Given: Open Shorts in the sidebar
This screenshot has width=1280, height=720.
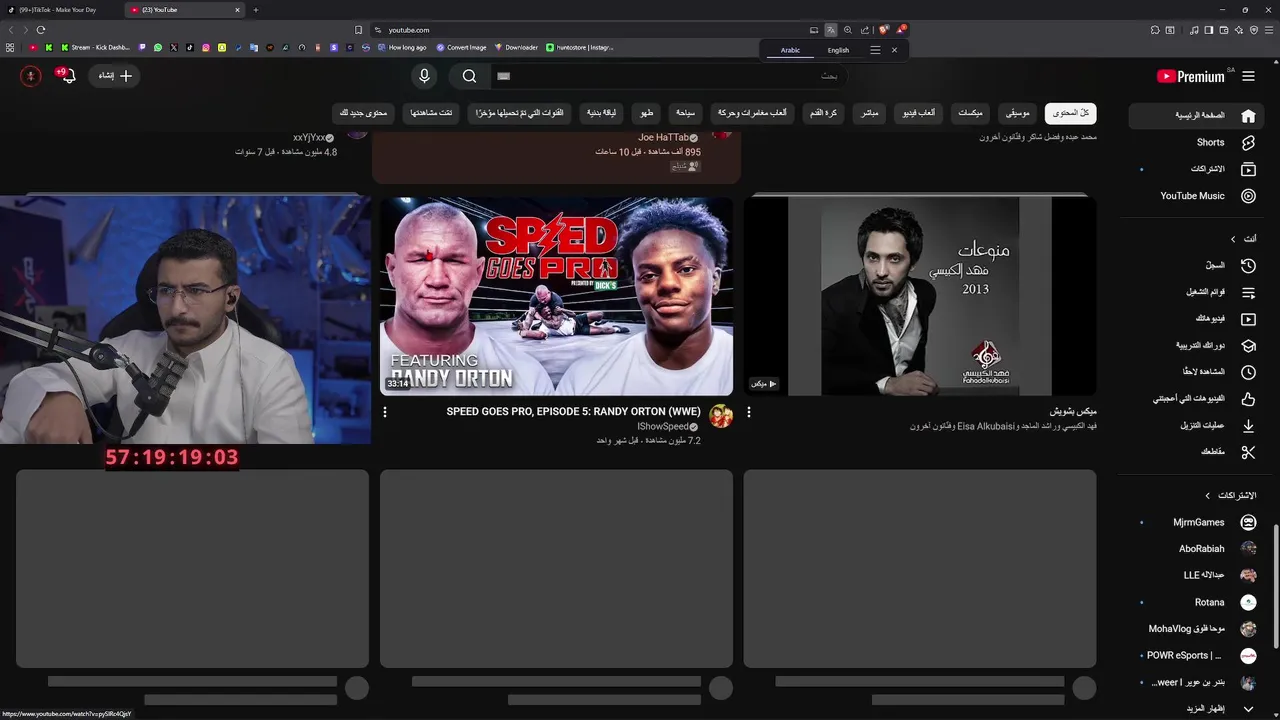Looking at the screenshot, I should click(1194, 142).
